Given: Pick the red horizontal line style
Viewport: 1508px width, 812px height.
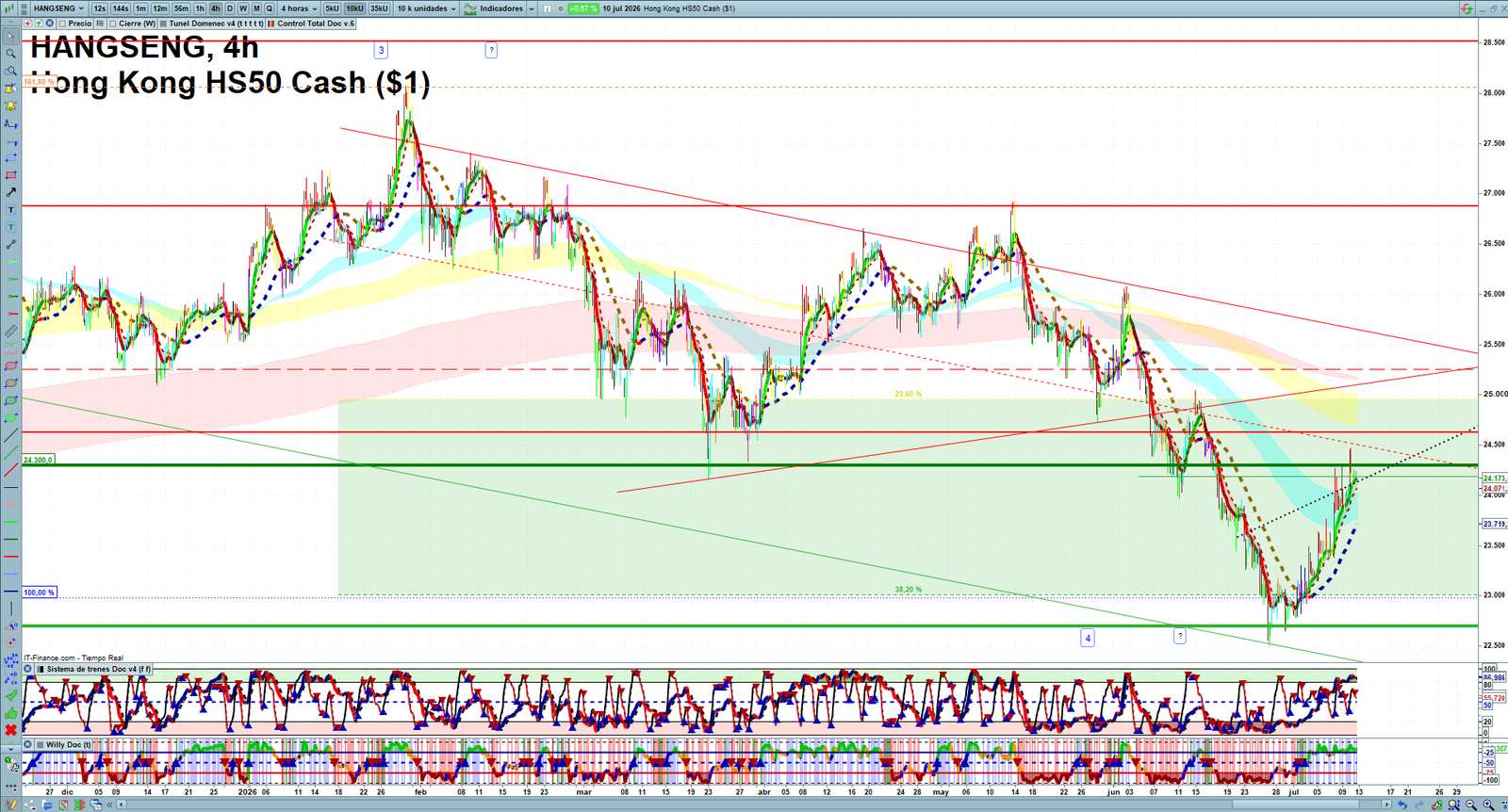Looking at the screenshot, I should point(11,556).
